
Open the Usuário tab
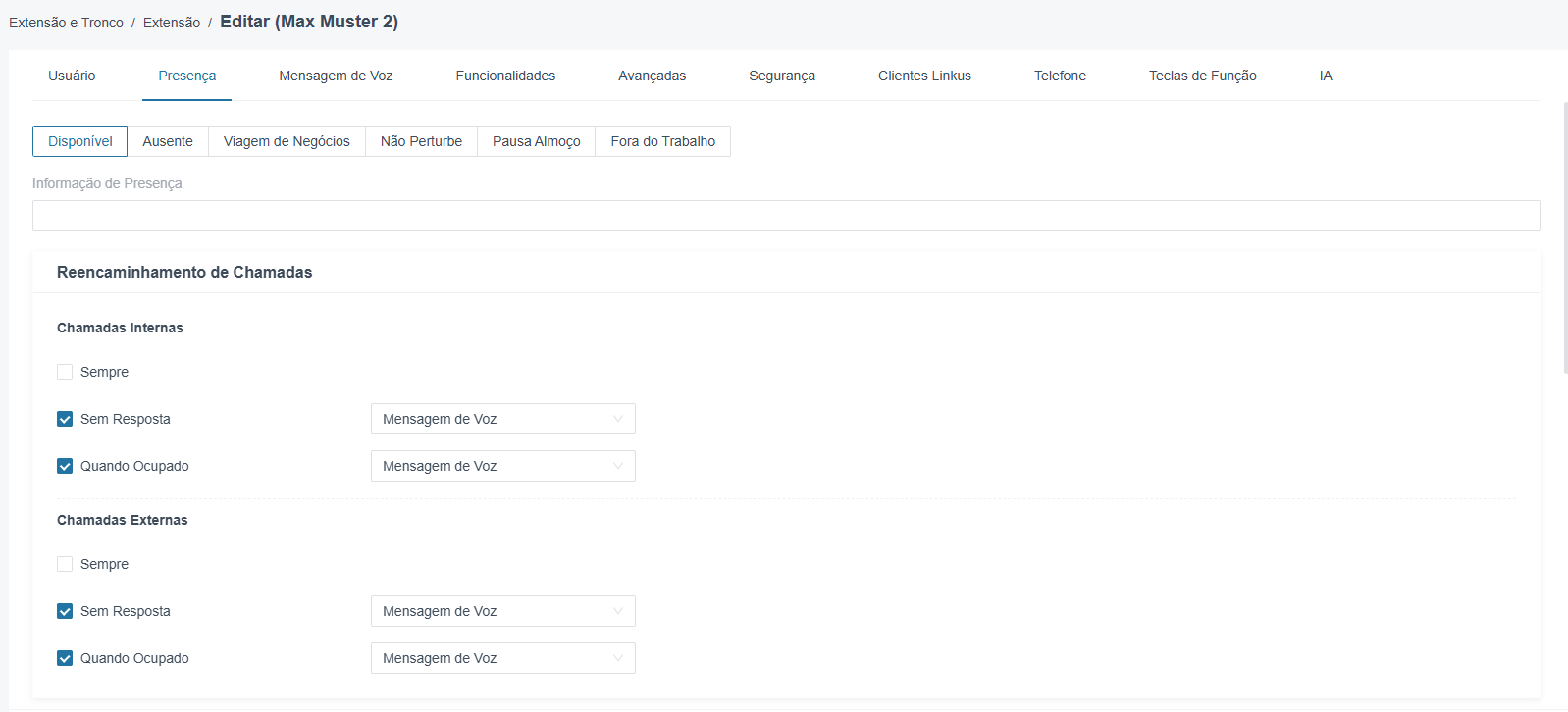pos(72,76)
